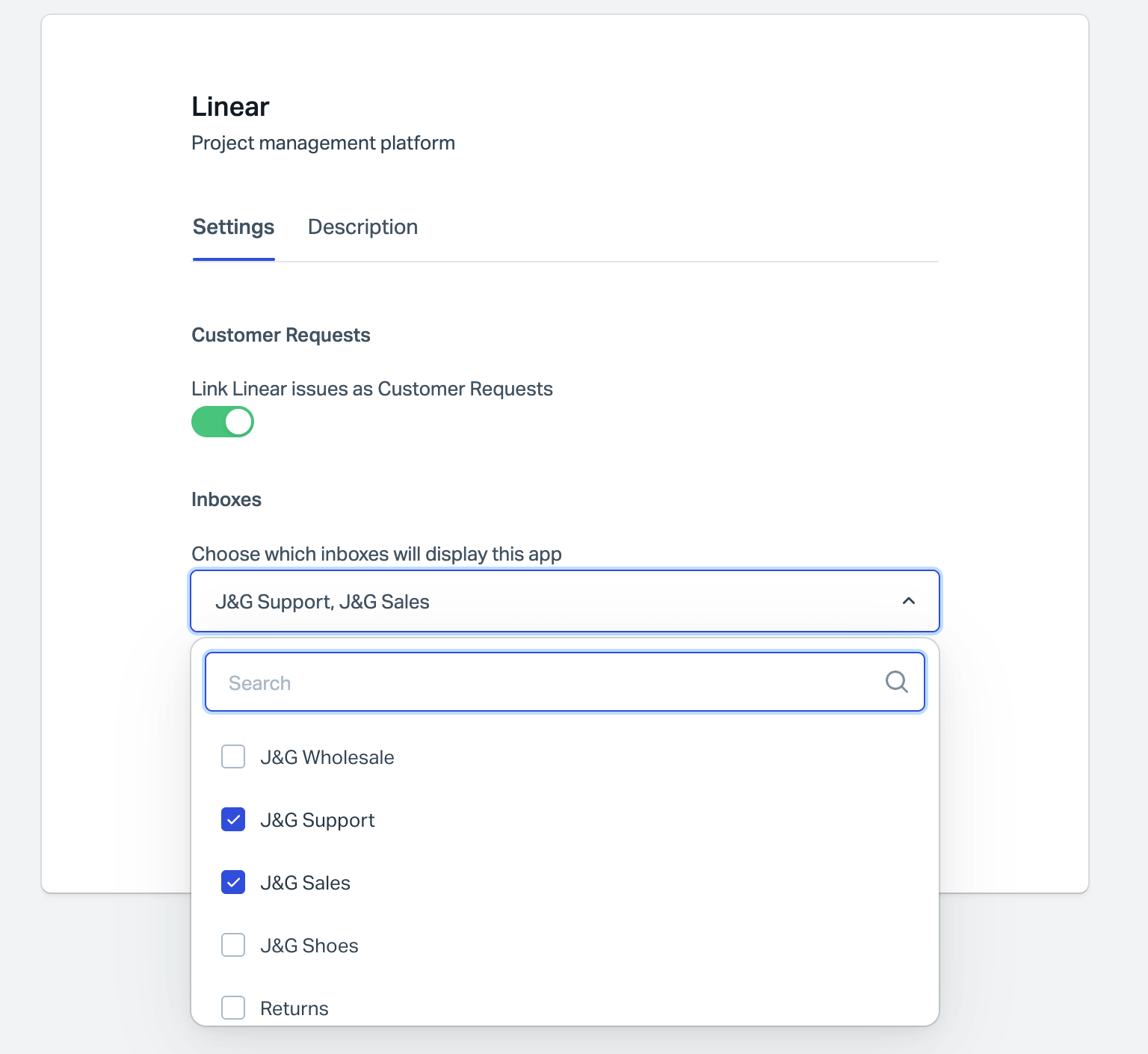
Task: Select the Settings tab
Action: click(x=233, y=227)
